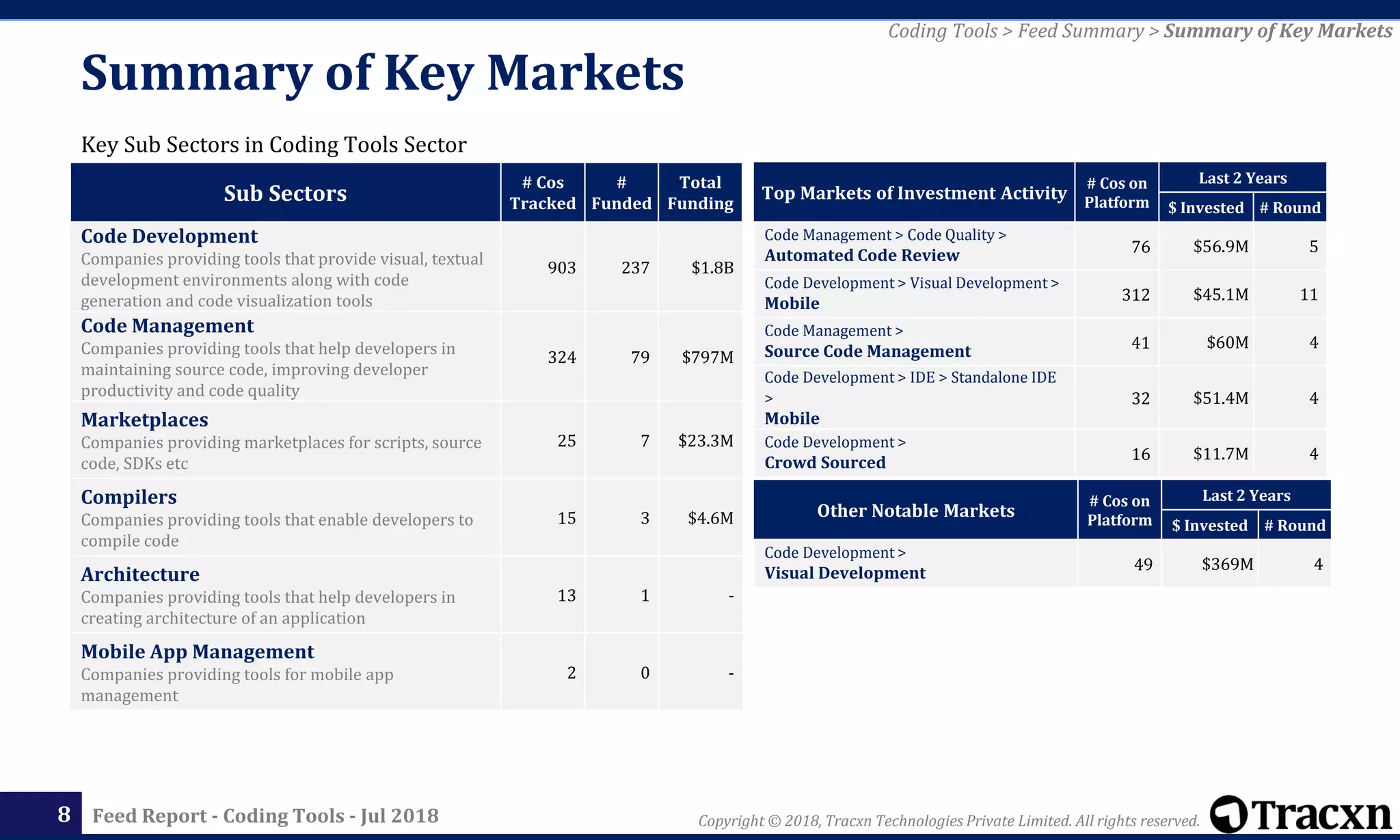Click value 312 companies on platform
Screen dimensions: 1400x840
coord(1136,295)
